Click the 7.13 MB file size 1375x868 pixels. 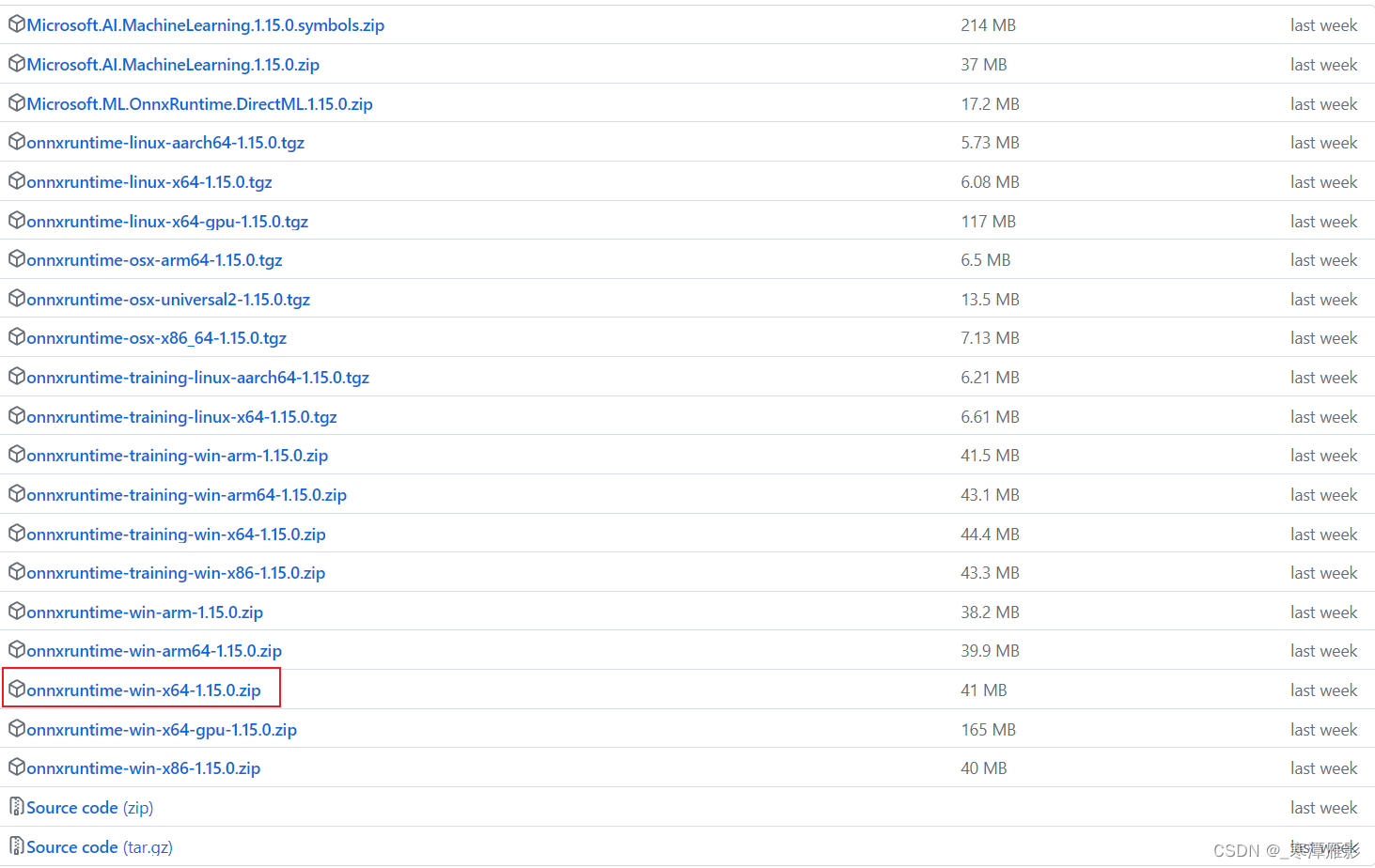990,338
